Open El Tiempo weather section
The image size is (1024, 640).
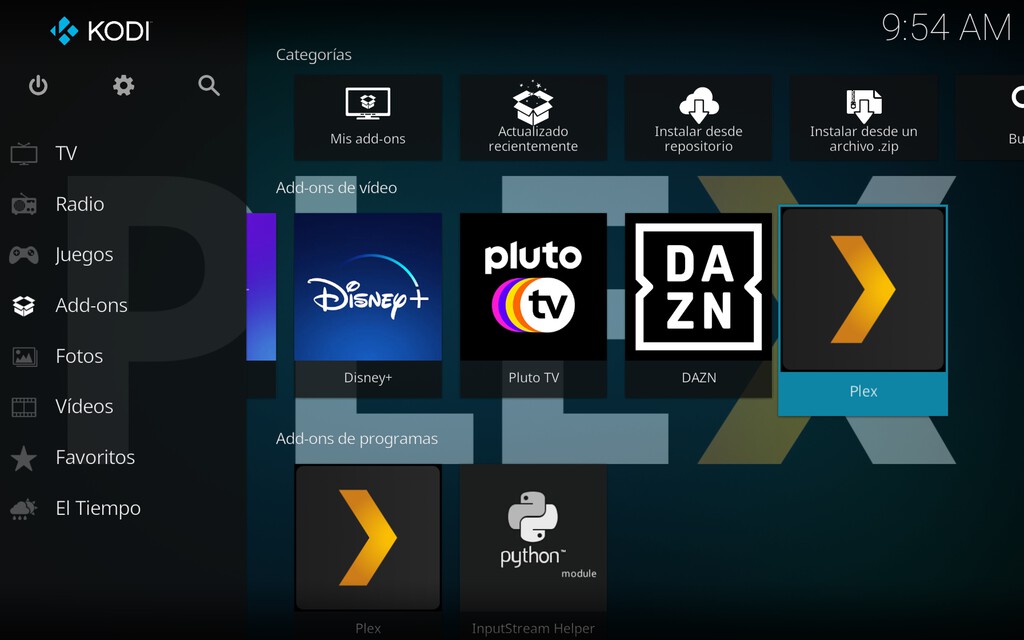coord(97,508)
